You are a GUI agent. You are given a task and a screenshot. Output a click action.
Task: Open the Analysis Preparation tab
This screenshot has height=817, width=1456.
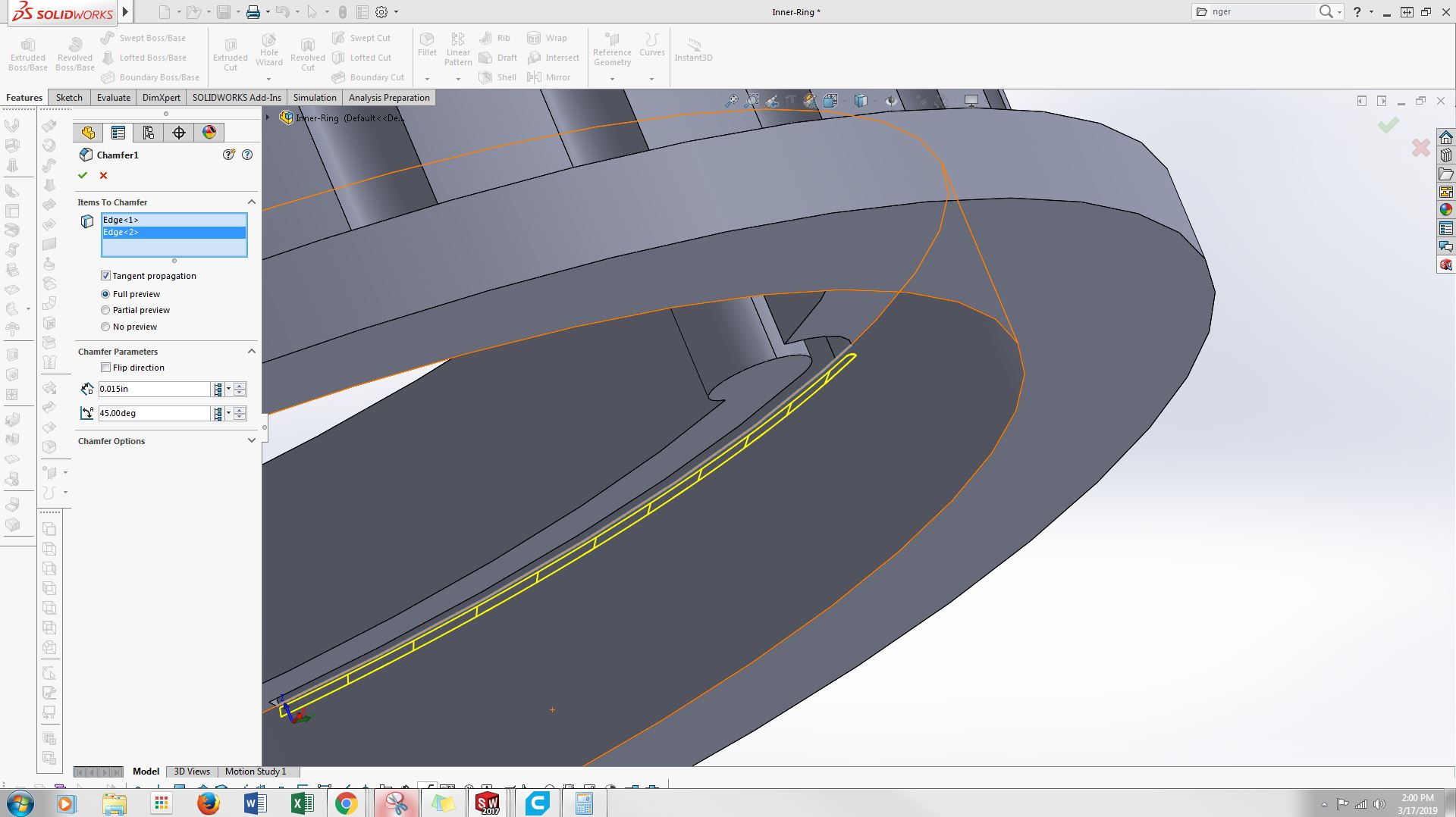click(x=389, y=98)
